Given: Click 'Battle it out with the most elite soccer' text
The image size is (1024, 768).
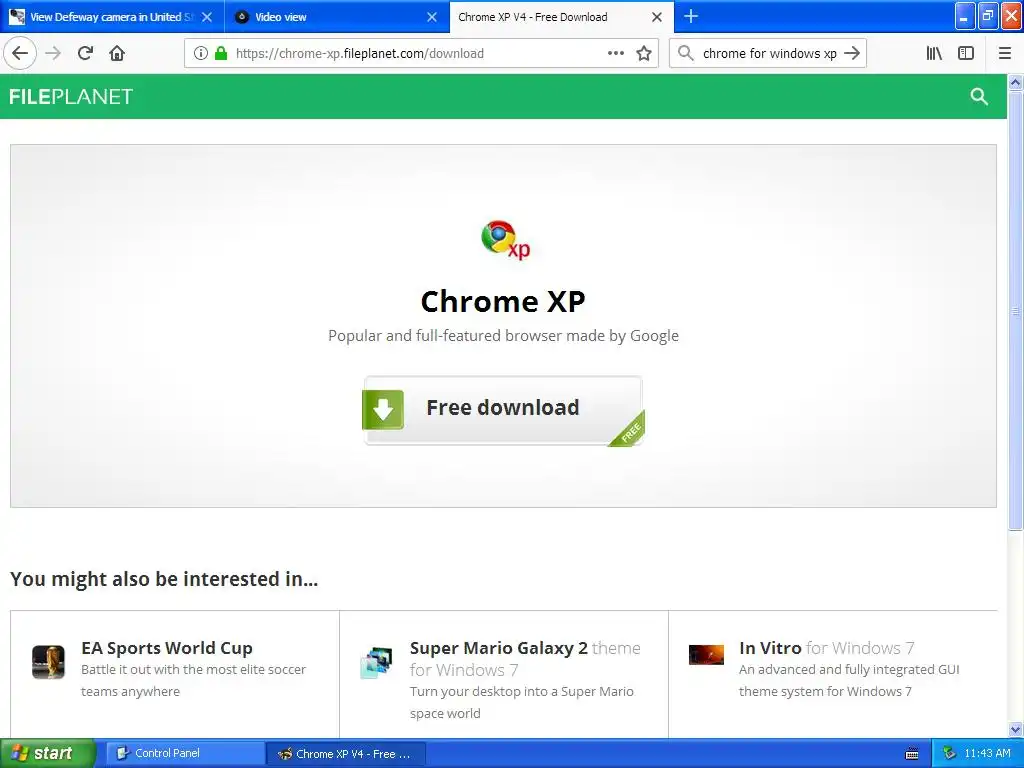Looking at the screenshot, I should click(x=193, y=669).
